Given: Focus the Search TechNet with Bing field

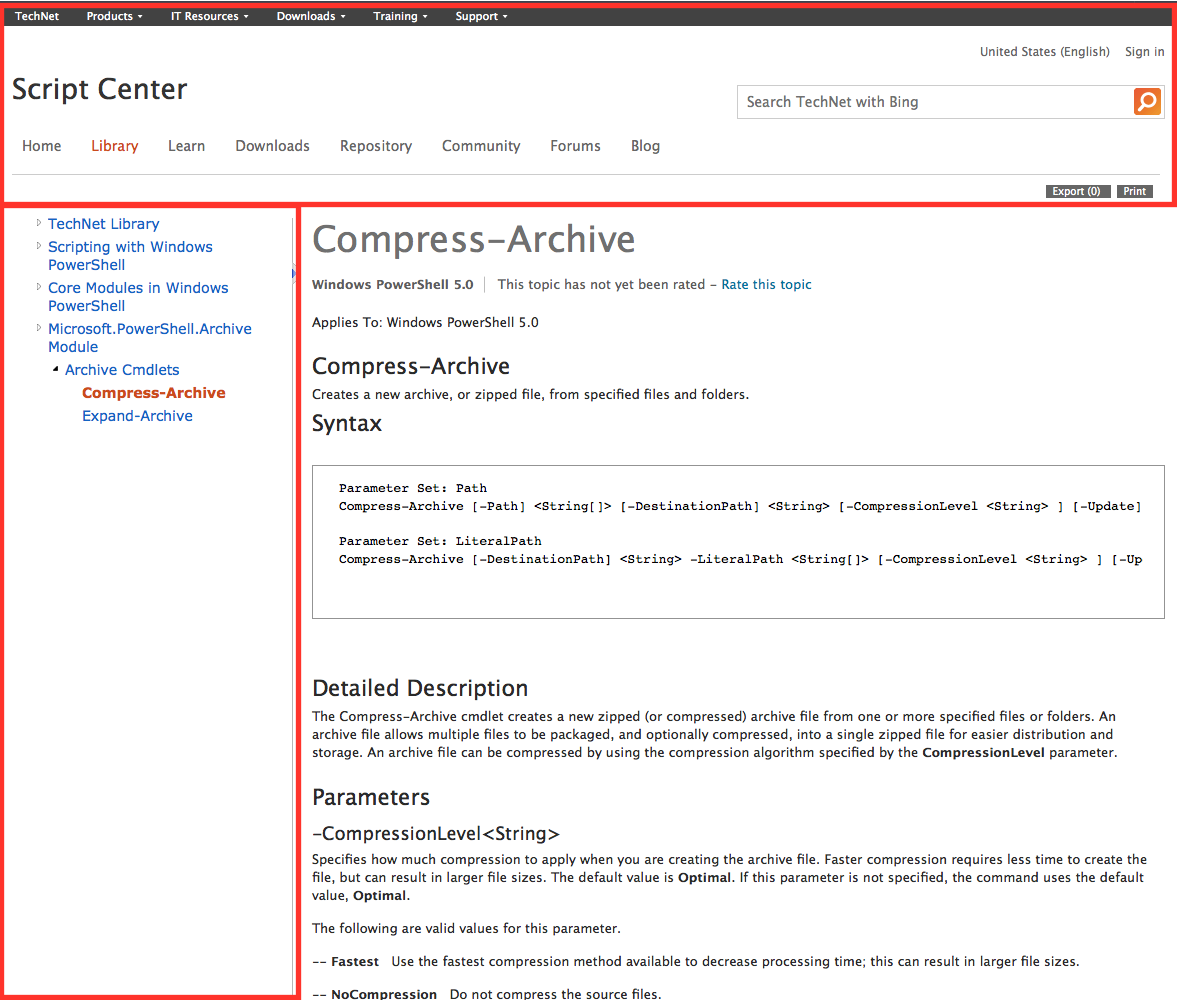Looking at the screenshot, I should [x=935, y=102].
